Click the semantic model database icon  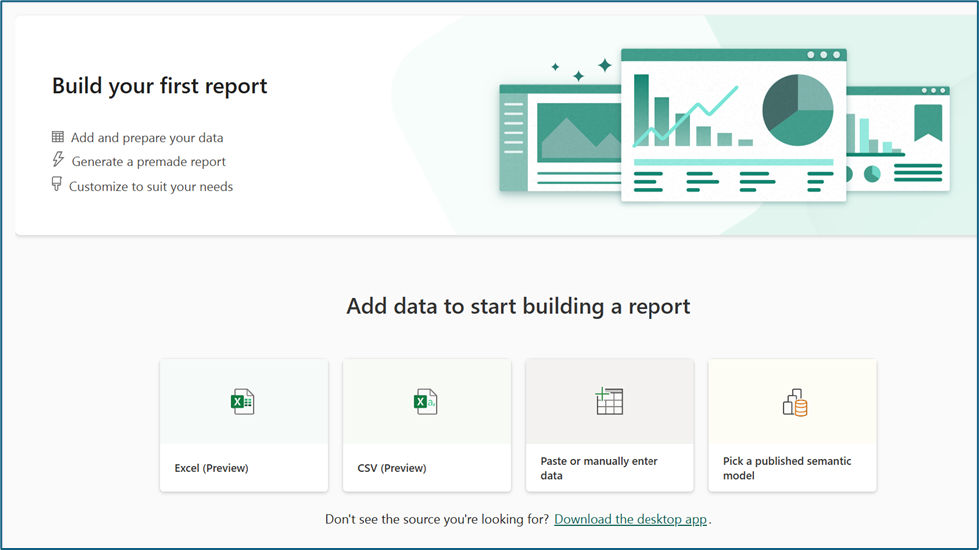coord(795,403)
